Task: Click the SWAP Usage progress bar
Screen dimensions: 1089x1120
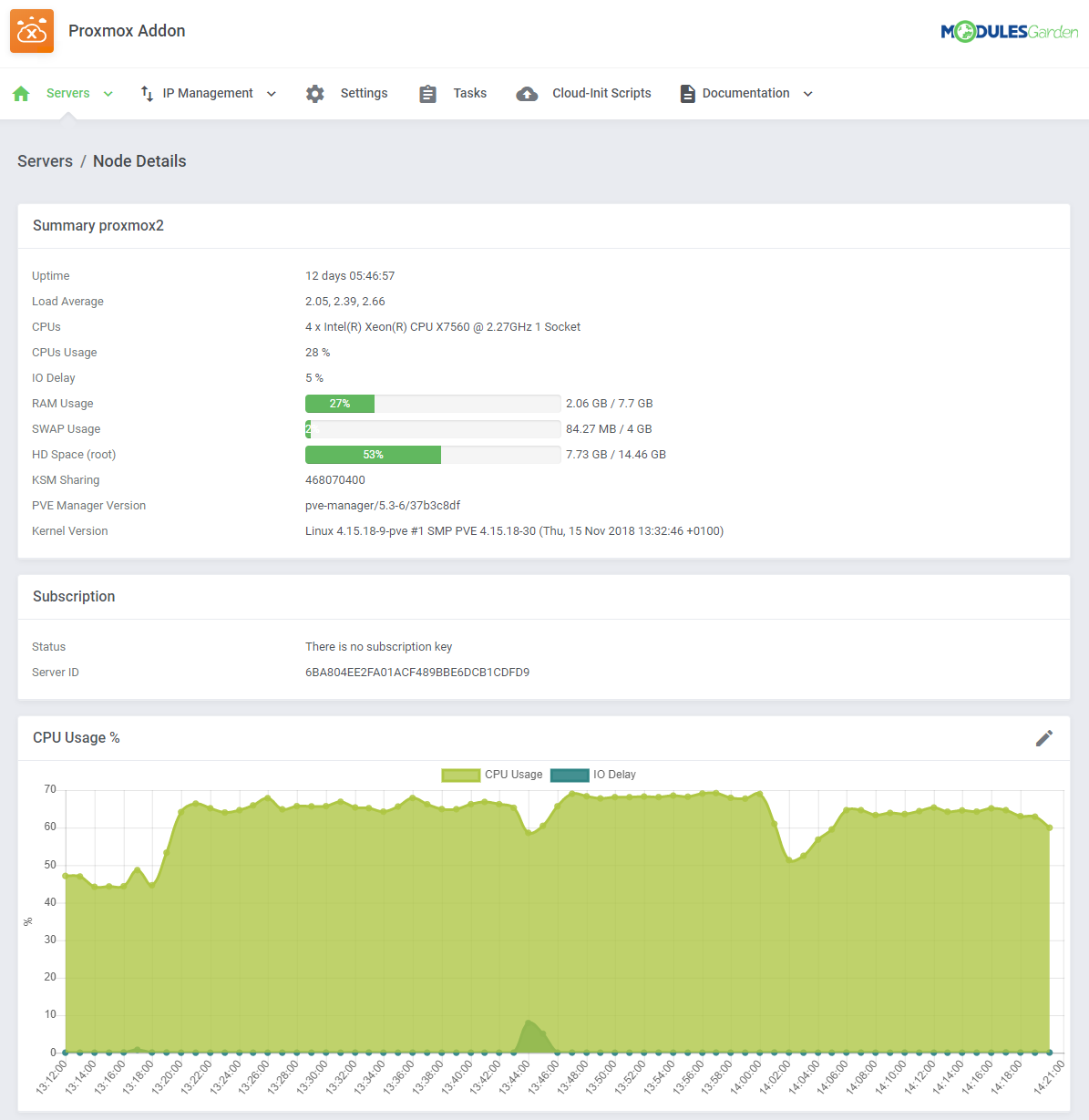Action: click(x=433, y=429)
